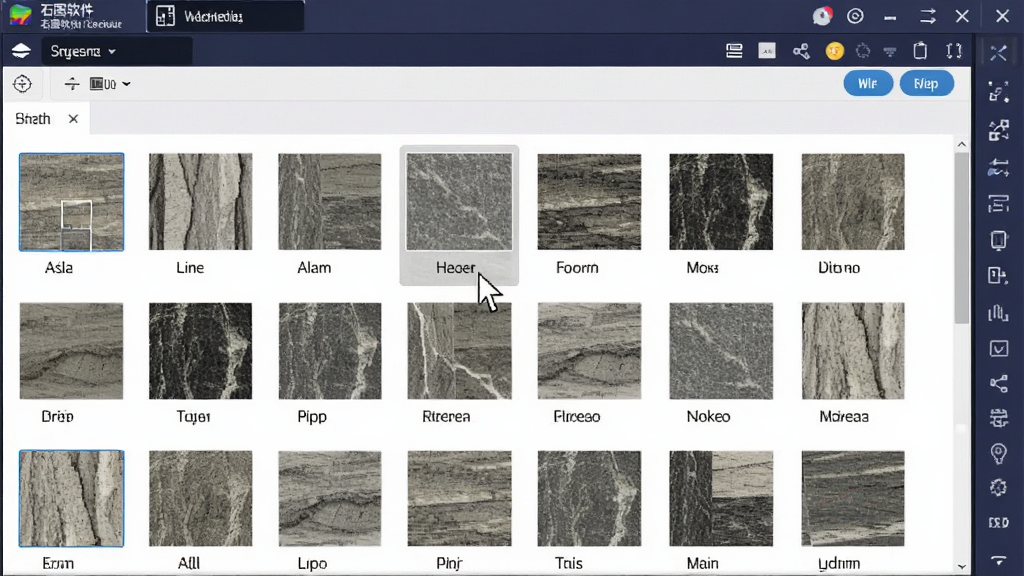
Task: Click the monitor icon in the right sidebar
Action: point(998,240)
